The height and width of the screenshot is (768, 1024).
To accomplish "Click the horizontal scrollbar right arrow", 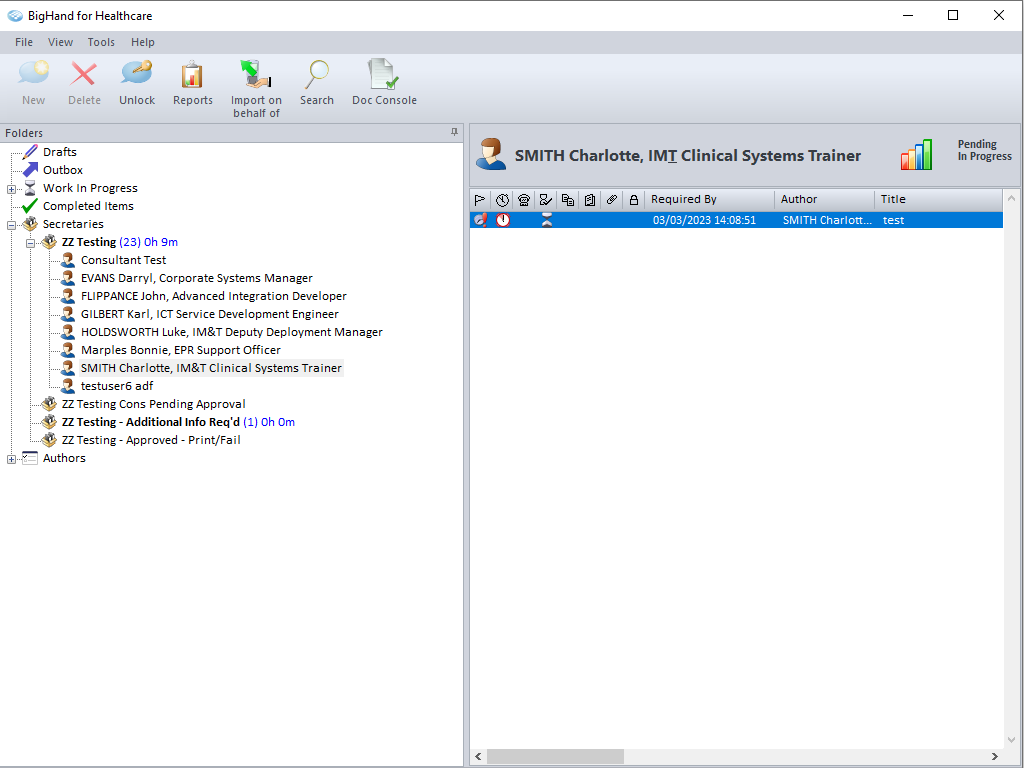I will pos(995,756).
